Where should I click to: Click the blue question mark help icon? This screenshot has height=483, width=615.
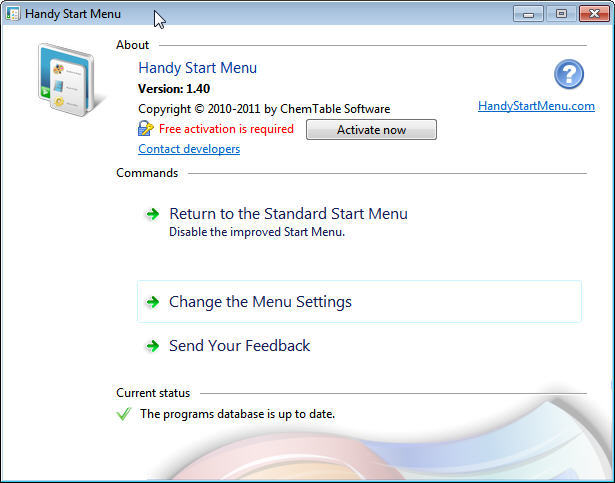click(569, 74)
